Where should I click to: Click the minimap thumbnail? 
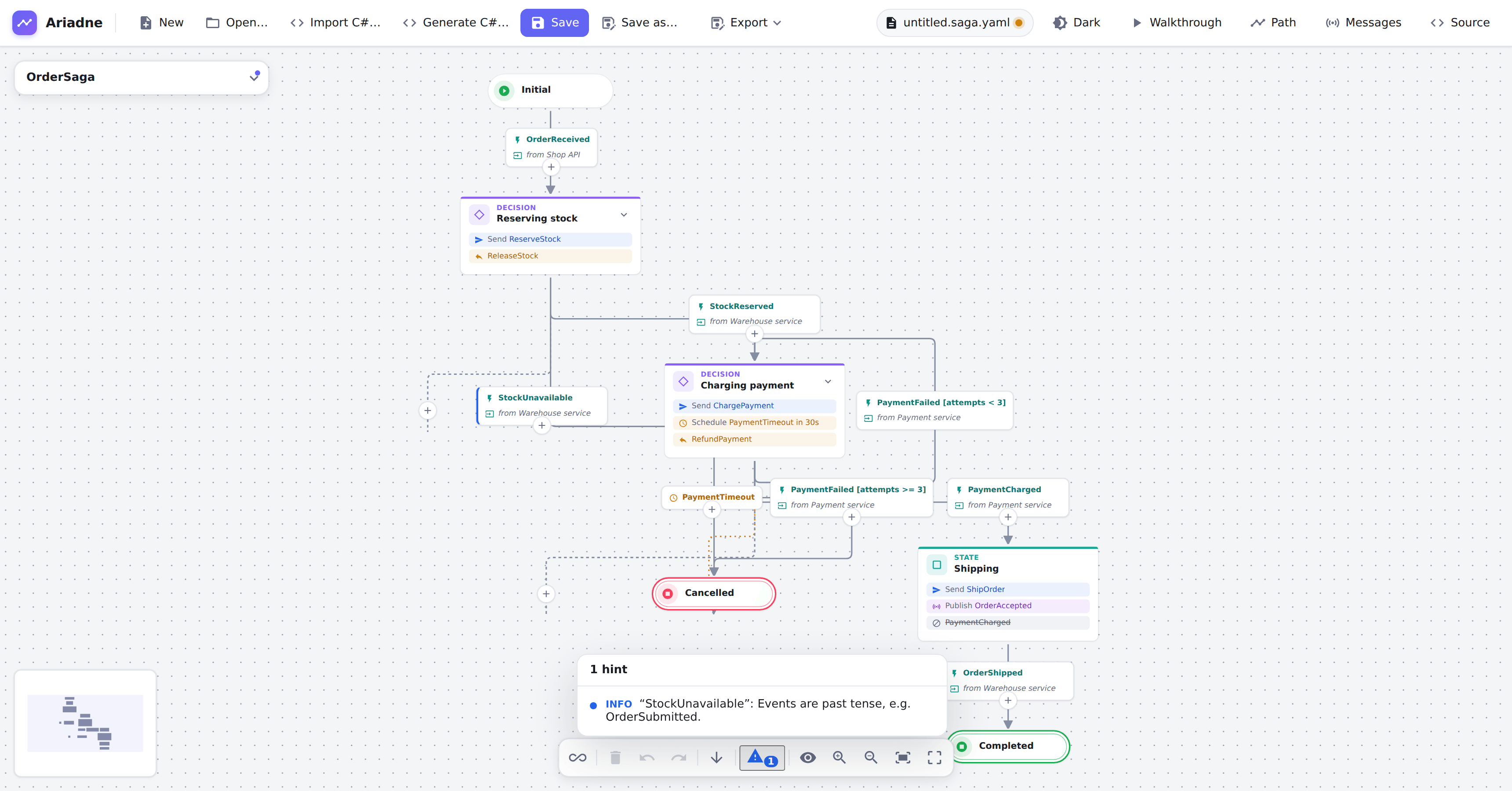pyautogui.click(x=85, y=723)
